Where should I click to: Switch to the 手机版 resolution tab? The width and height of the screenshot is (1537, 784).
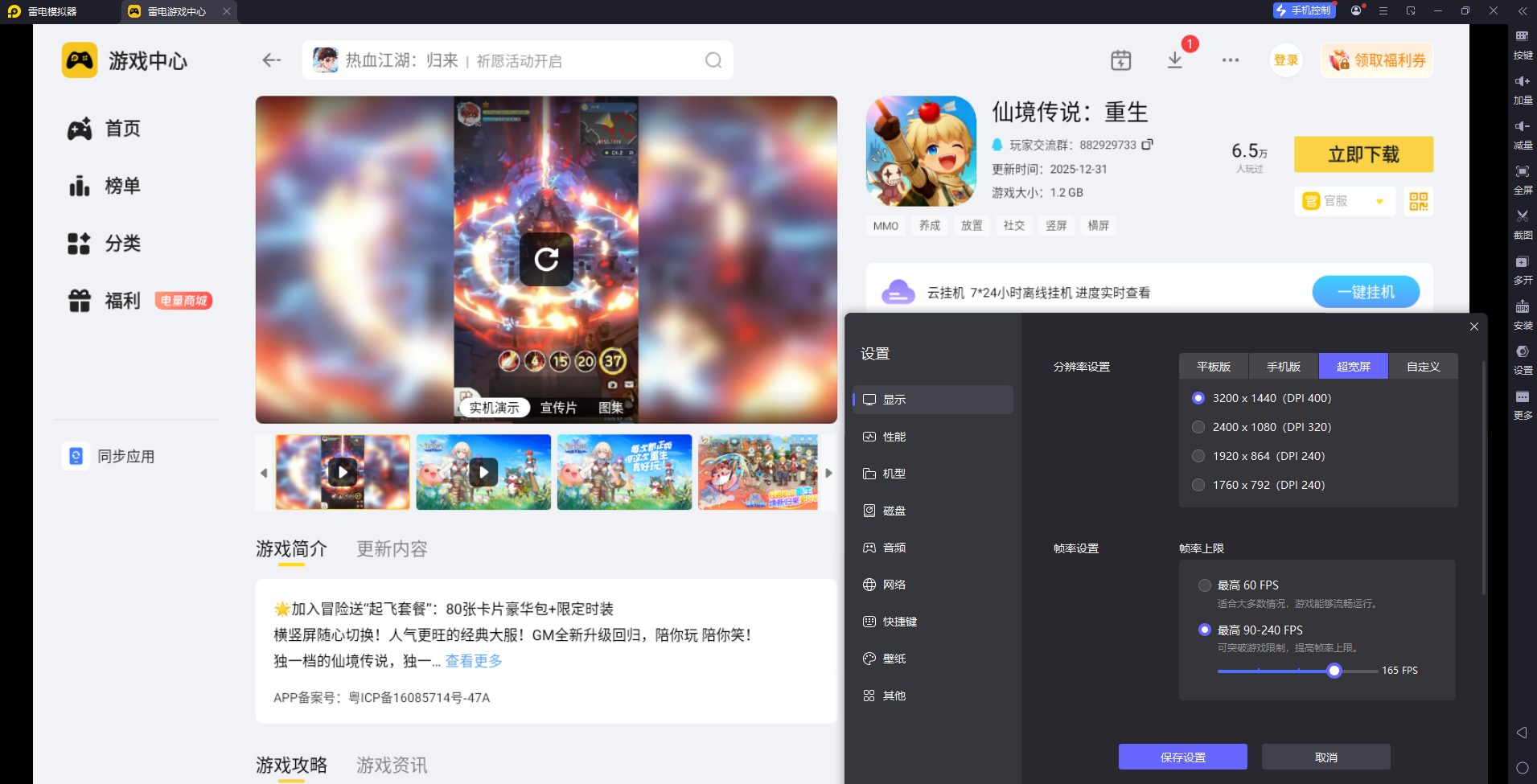pyautogui.click(x=1284, y=366)
